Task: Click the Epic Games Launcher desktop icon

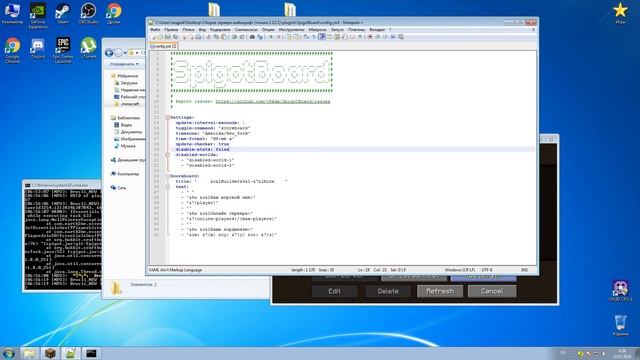Action: 63,50
